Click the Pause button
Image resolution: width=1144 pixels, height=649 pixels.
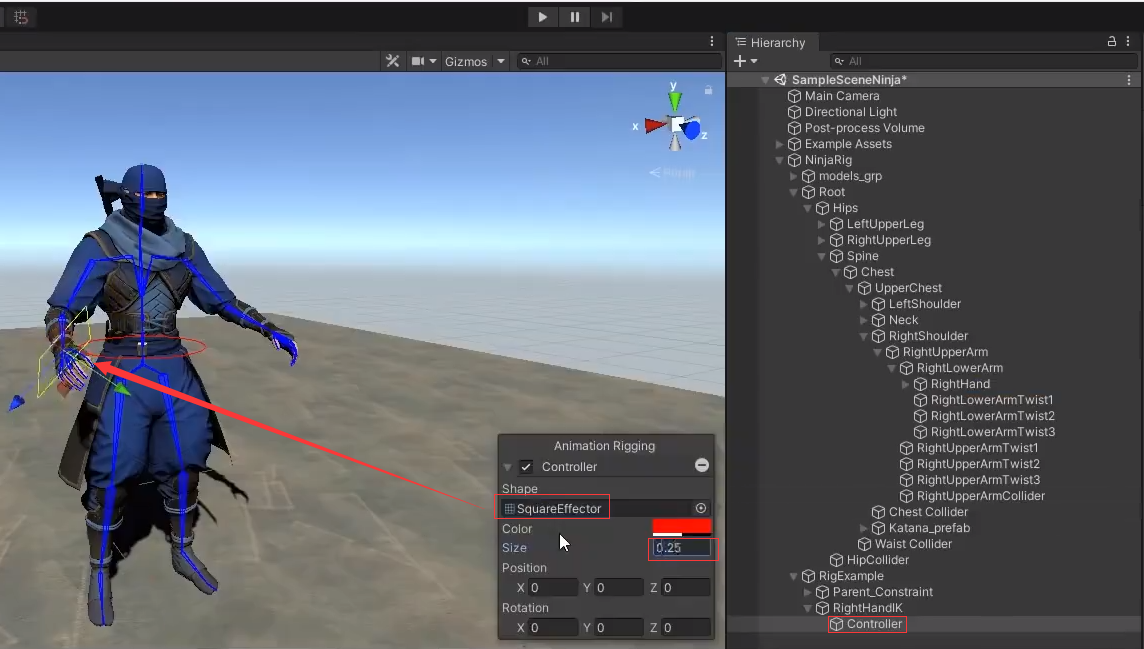pyautogui.click(x=575, y=17)
